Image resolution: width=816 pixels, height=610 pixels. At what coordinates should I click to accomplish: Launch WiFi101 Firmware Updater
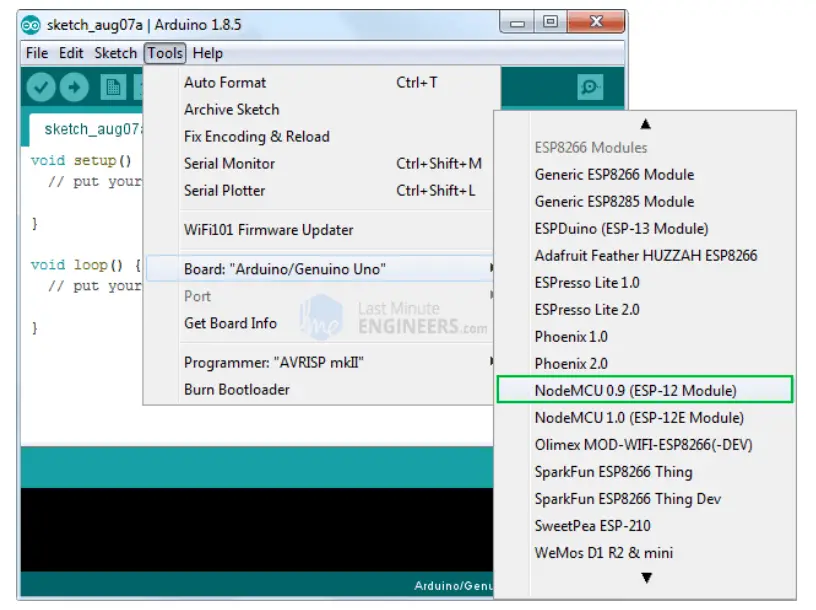(320, 230)
